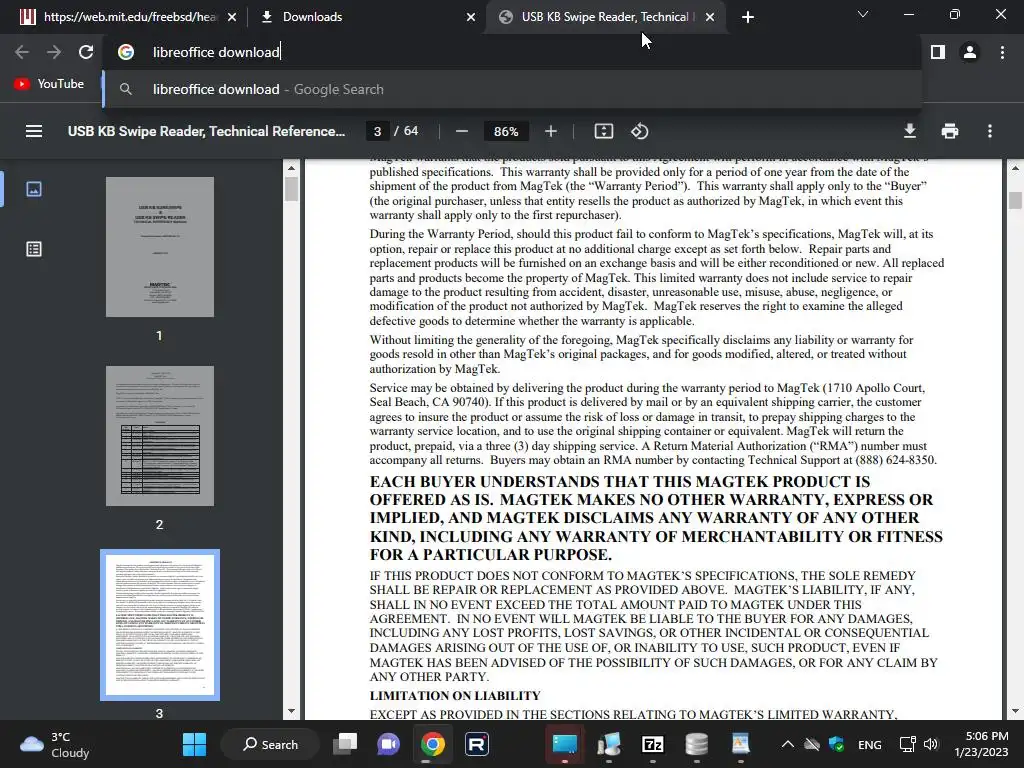Open the R app icon on the taskbar
This screenshot has height=768, width=1024.
coord(477,744)
